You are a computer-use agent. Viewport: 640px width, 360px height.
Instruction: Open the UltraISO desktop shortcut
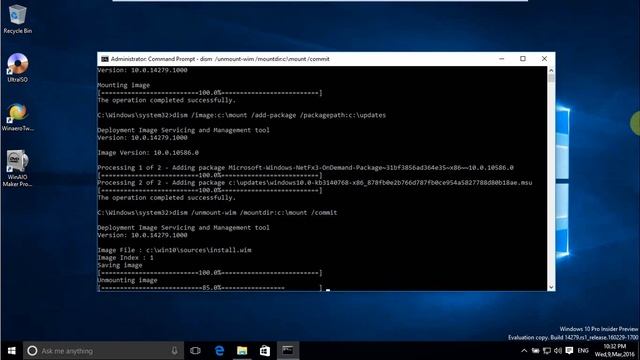(x=17, y=68)
